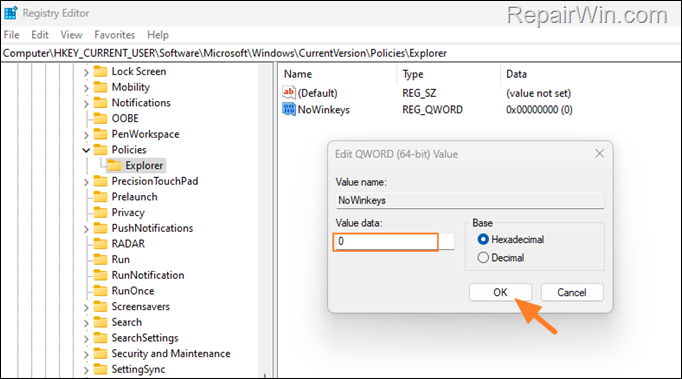
Task: Click the Mobility folder icon
Action: click(100, 87)
